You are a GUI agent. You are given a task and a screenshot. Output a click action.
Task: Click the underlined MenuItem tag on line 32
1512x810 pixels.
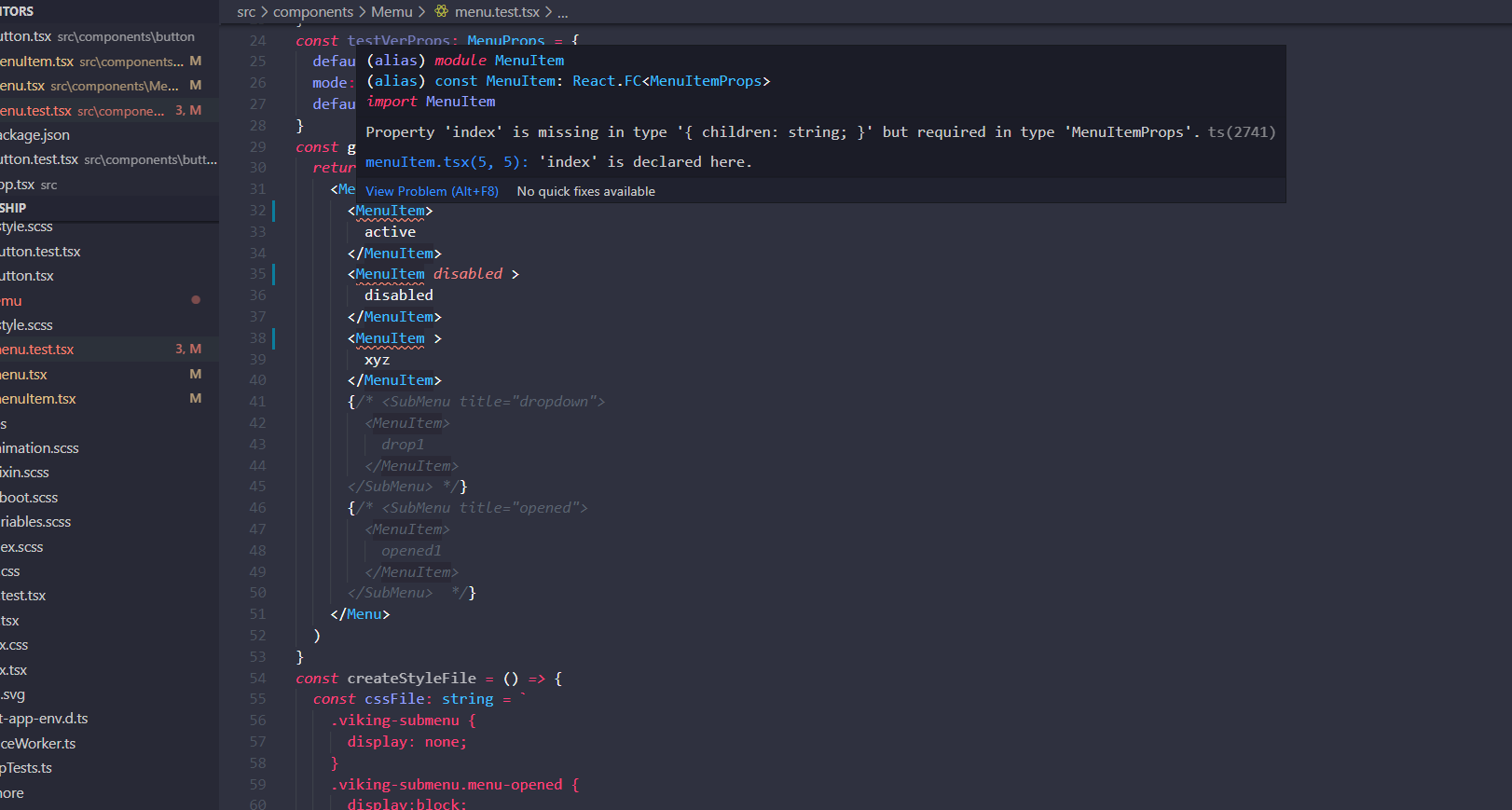coord(390,211)
